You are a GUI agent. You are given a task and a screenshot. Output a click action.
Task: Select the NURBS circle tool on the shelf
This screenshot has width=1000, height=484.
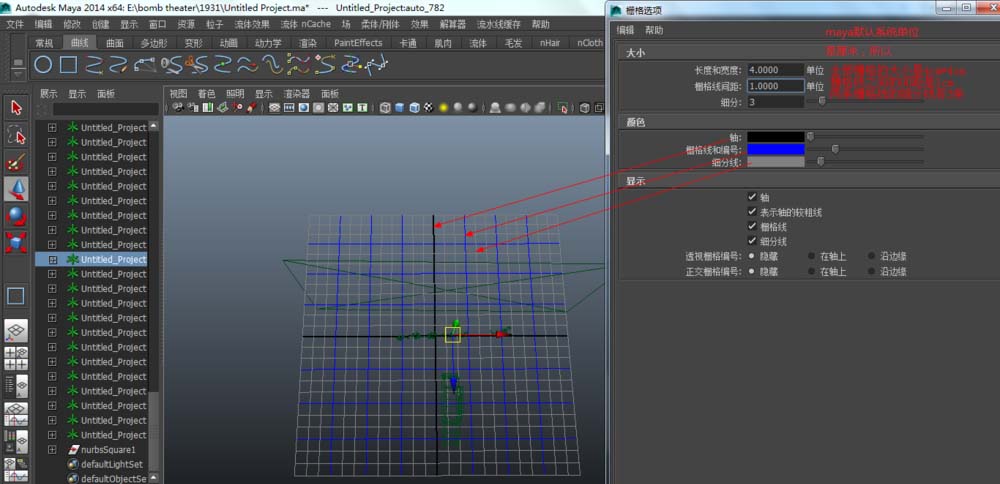(x=43, y=65)
